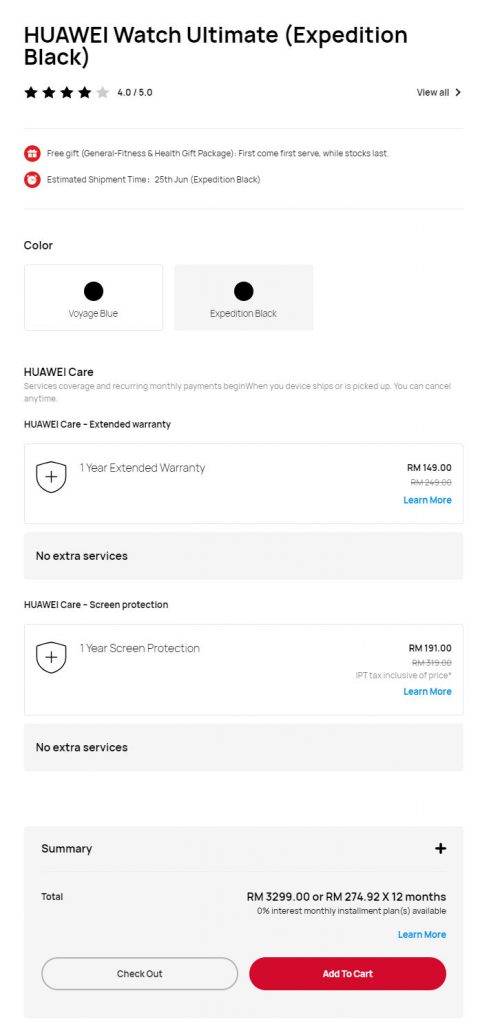This screenshot has width=480, height=1024.
Task: Open View all reviews chevron
Action: 458,93
